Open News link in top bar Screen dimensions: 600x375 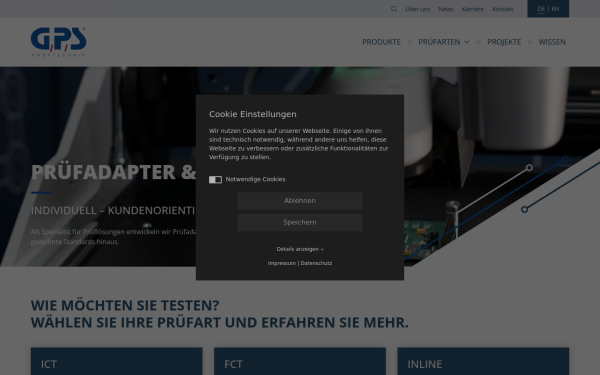click(x=446, y=9)
